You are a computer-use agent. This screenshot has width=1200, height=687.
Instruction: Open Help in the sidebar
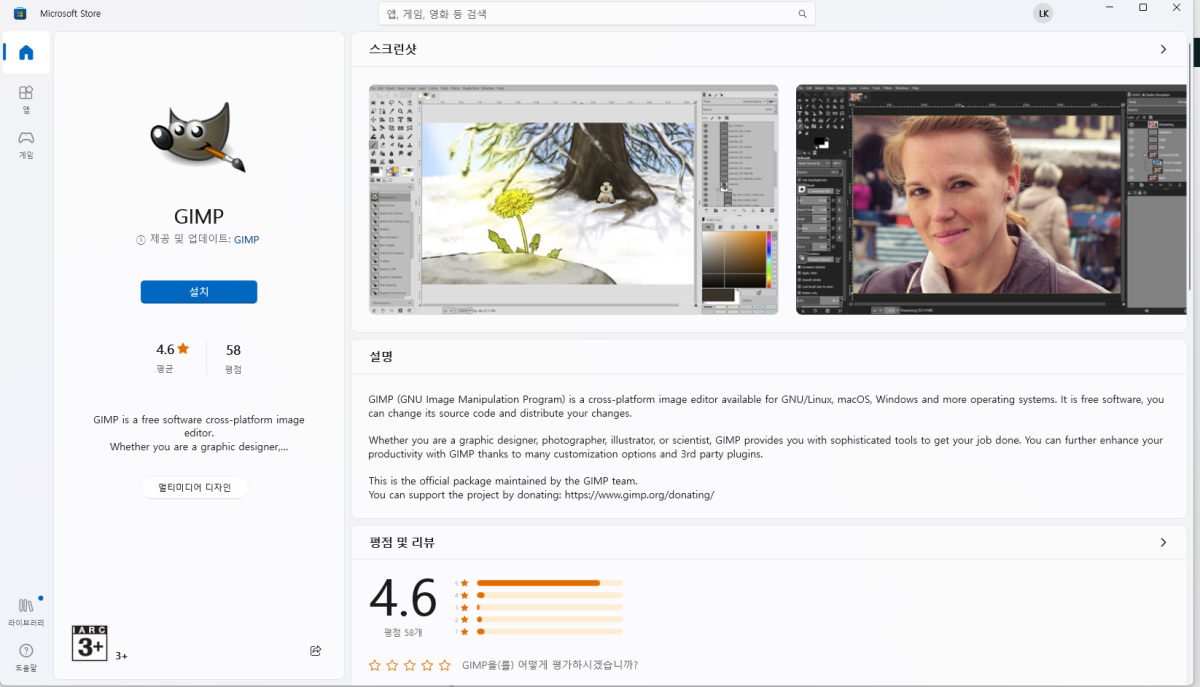(26, 656)
